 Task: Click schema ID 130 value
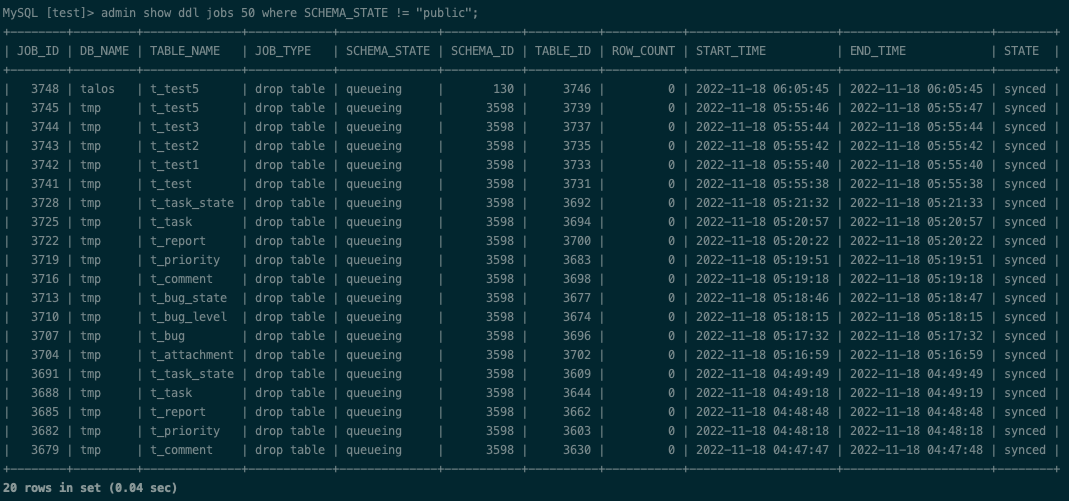pos(503,89)
